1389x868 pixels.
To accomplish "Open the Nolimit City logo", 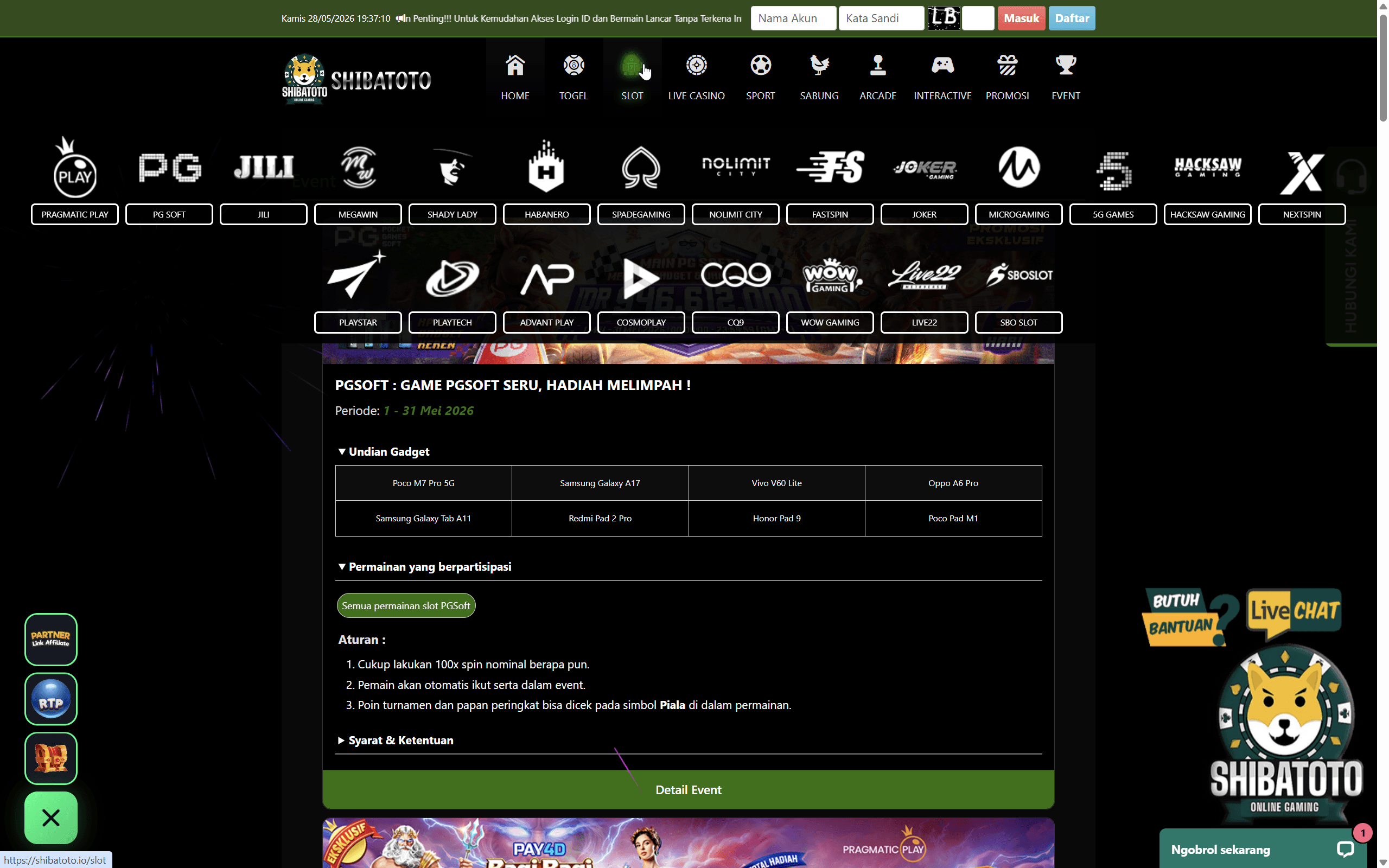I will tap(736, 167).
